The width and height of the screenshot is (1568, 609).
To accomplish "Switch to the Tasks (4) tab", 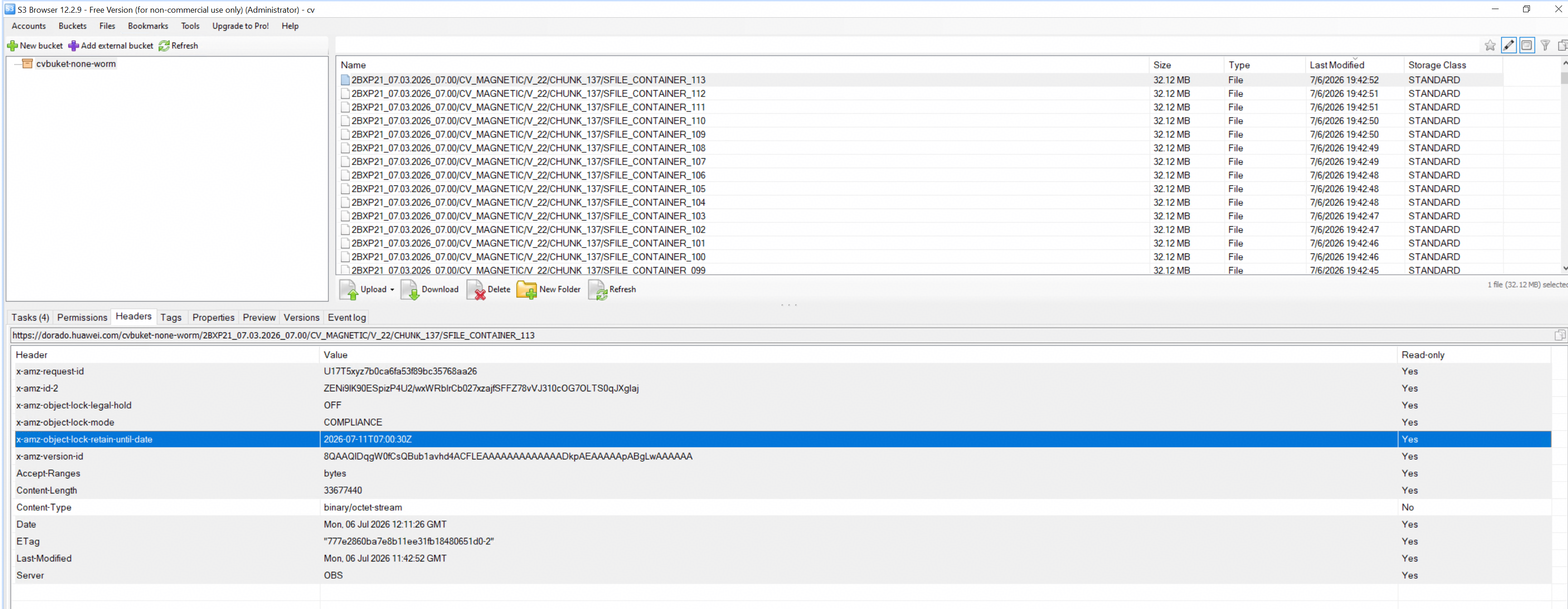I will 30,317.
